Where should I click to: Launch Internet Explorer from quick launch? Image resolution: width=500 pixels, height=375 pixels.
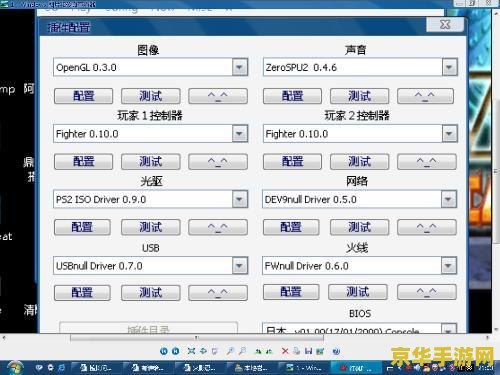click(x=62, y=368)
